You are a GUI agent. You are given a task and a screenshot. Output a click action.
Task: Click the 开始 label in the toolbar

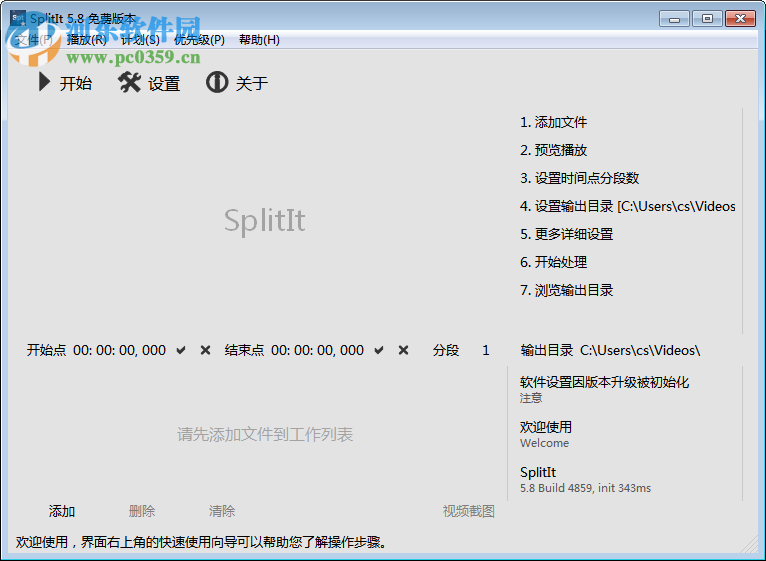76,84
